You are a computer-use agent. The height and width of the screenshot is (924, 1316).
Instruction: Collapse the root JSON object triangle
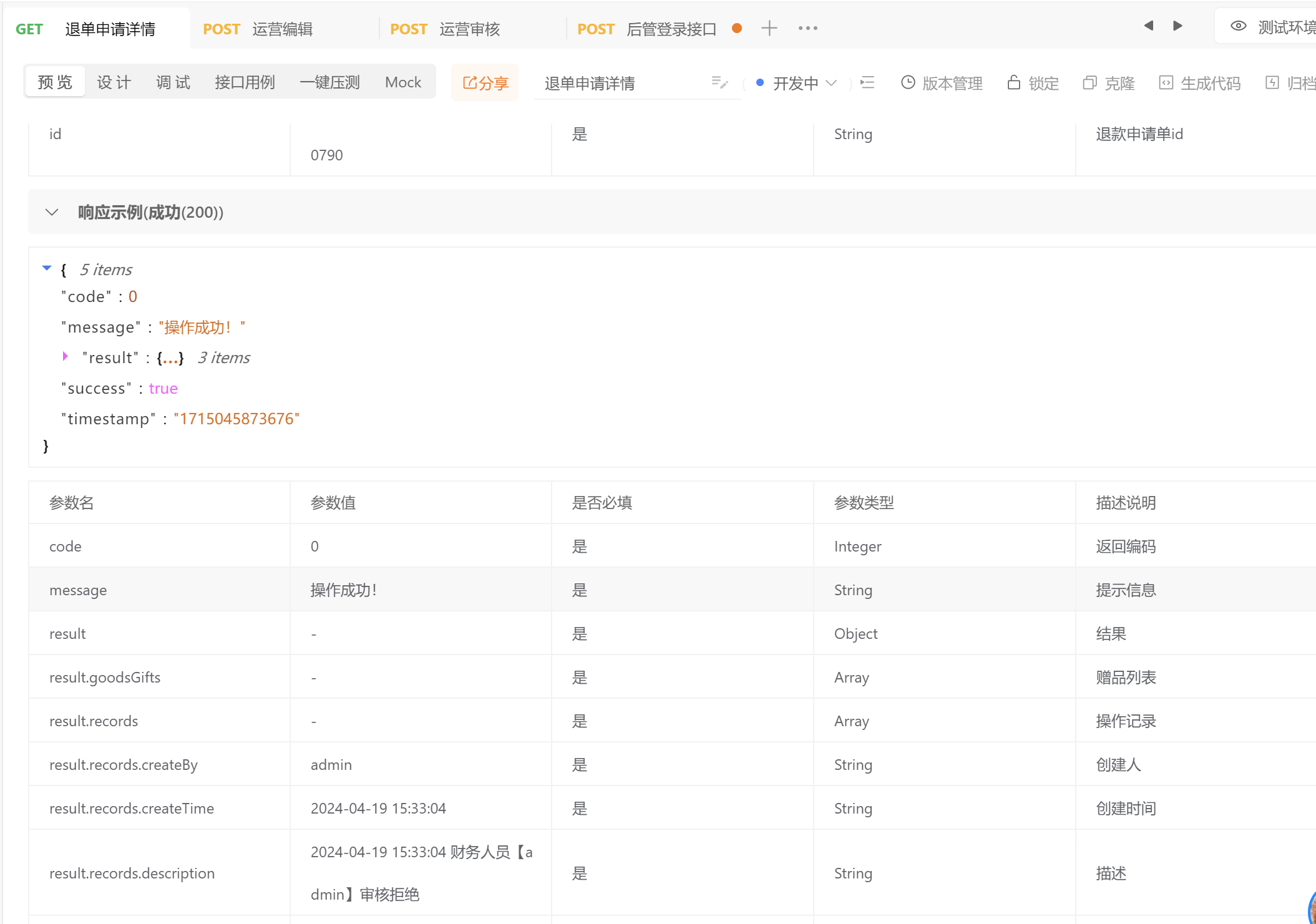coord(47,268)
